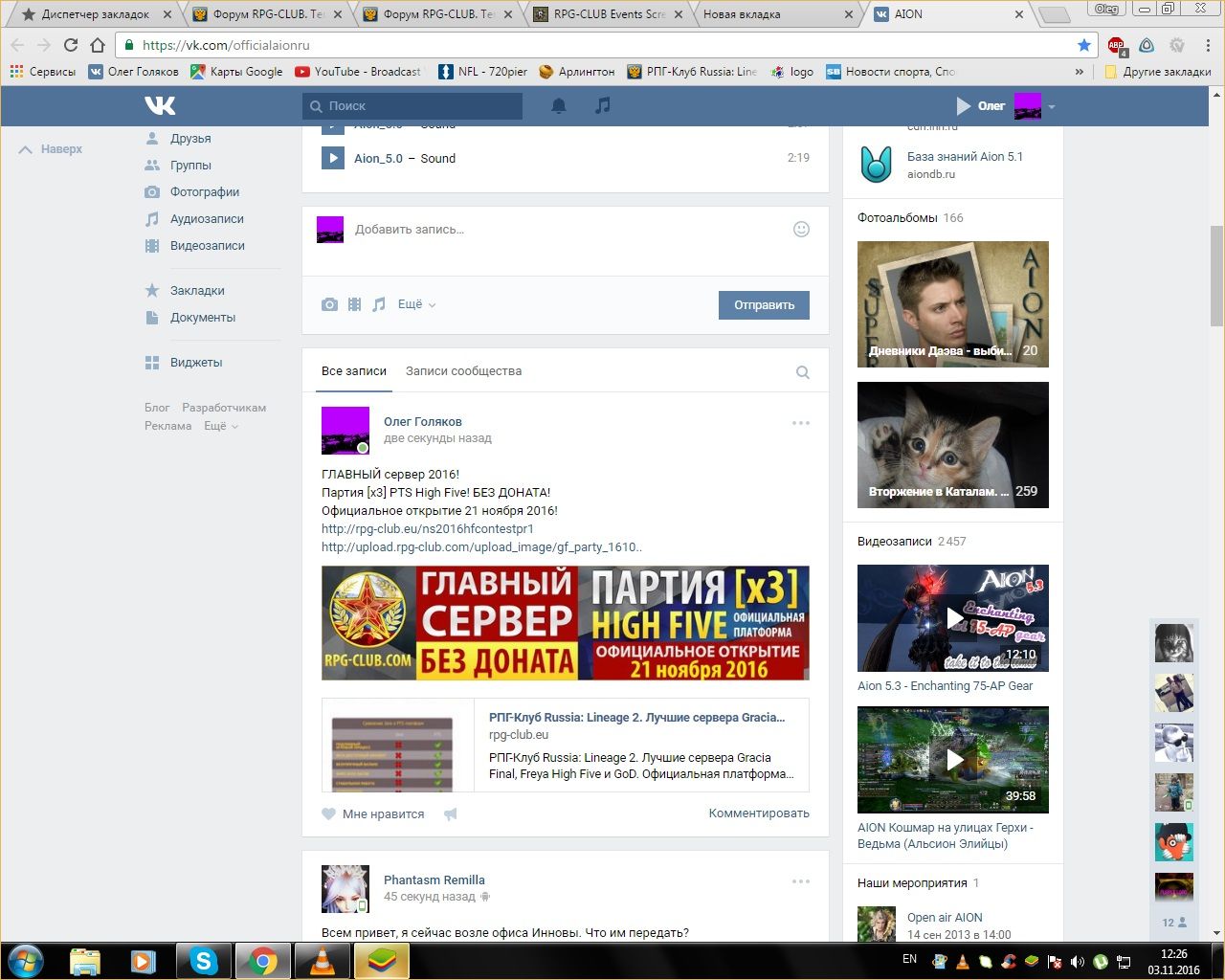Click Комментировать link under the post
The image size is (1225, 980).
(758, 813)
